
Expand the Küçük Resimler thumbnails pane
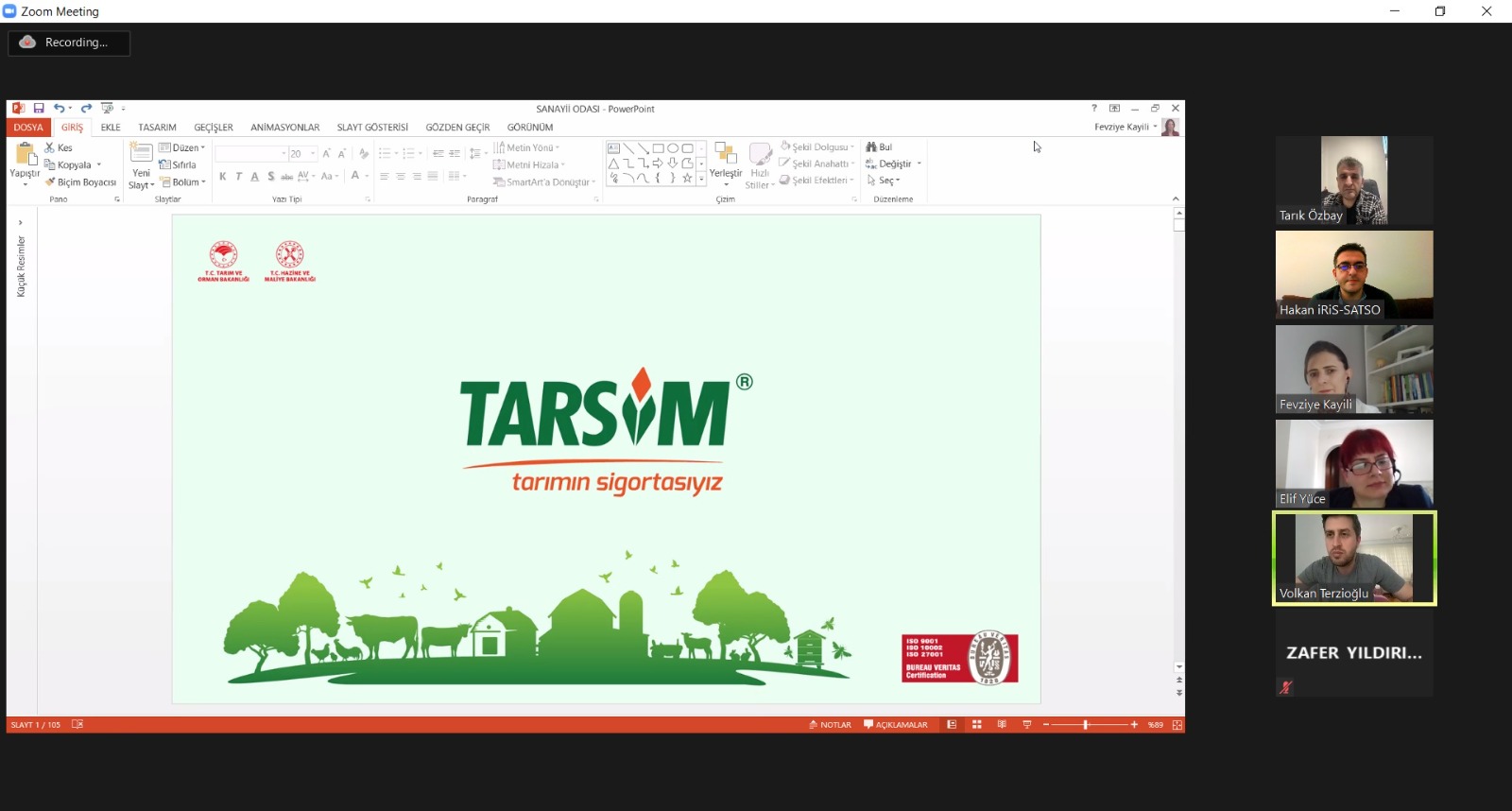click(21, 223)
